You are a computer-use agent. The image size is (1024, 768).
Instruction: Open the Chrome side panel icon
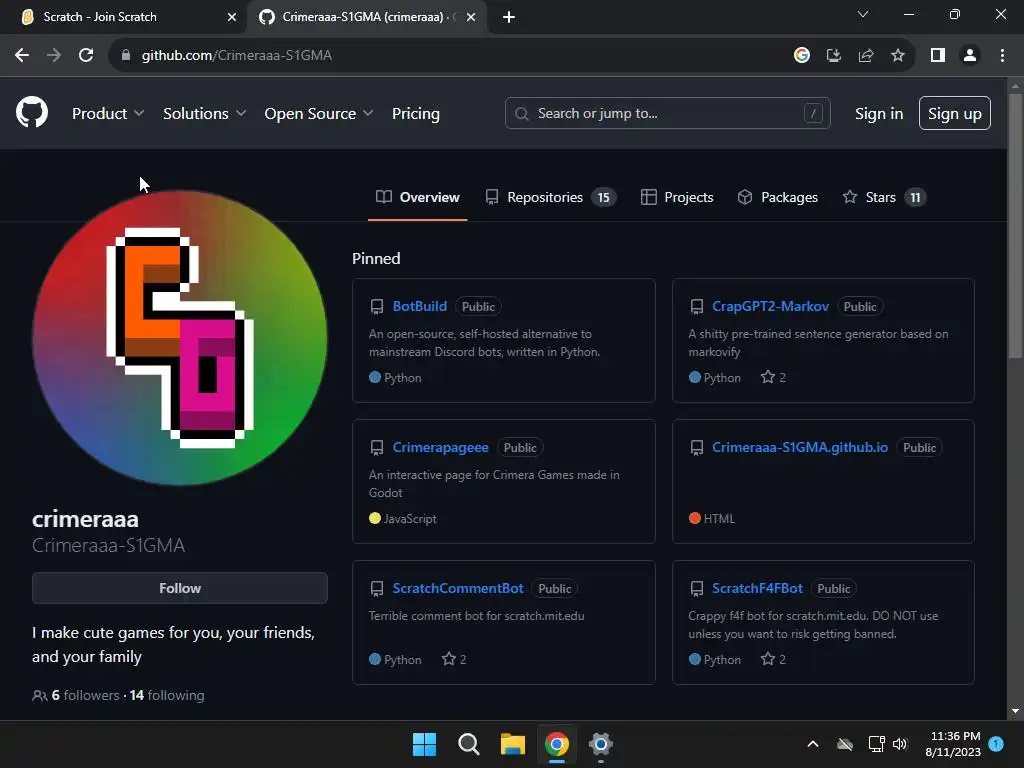pos(938,55)
